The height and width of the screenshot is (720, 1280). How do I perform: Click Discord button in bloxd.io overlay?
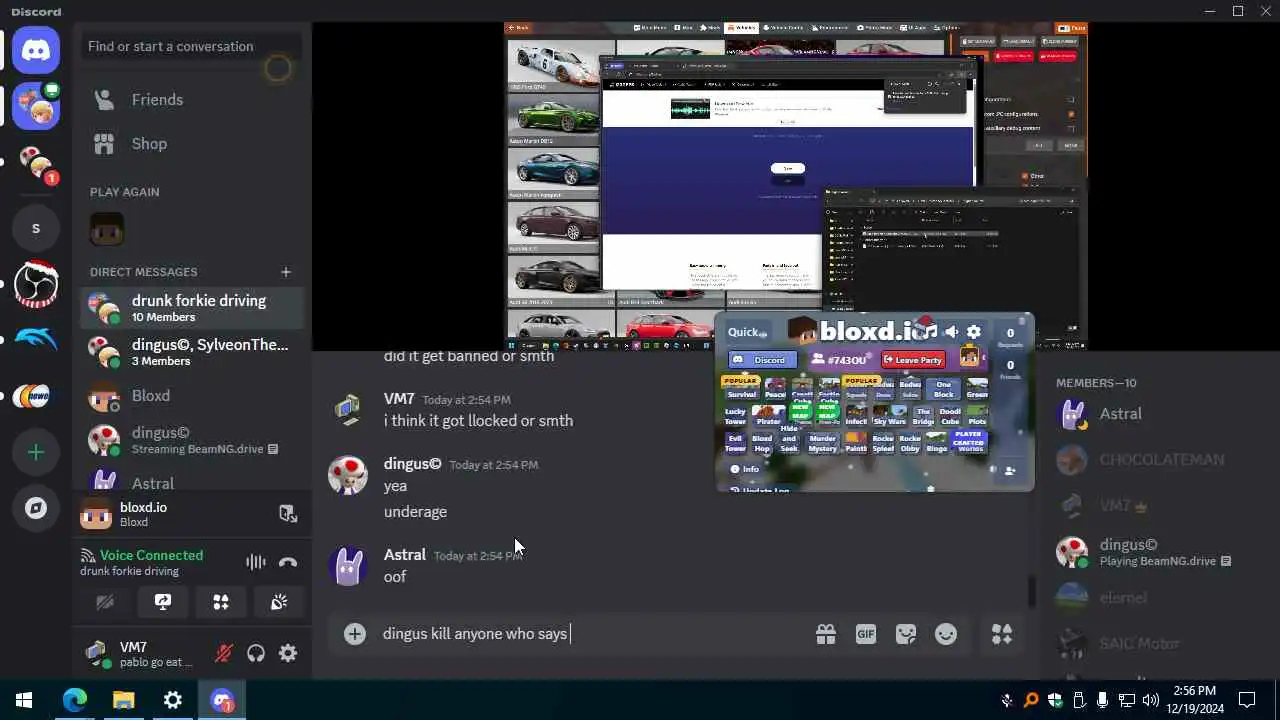click(762, 360)
